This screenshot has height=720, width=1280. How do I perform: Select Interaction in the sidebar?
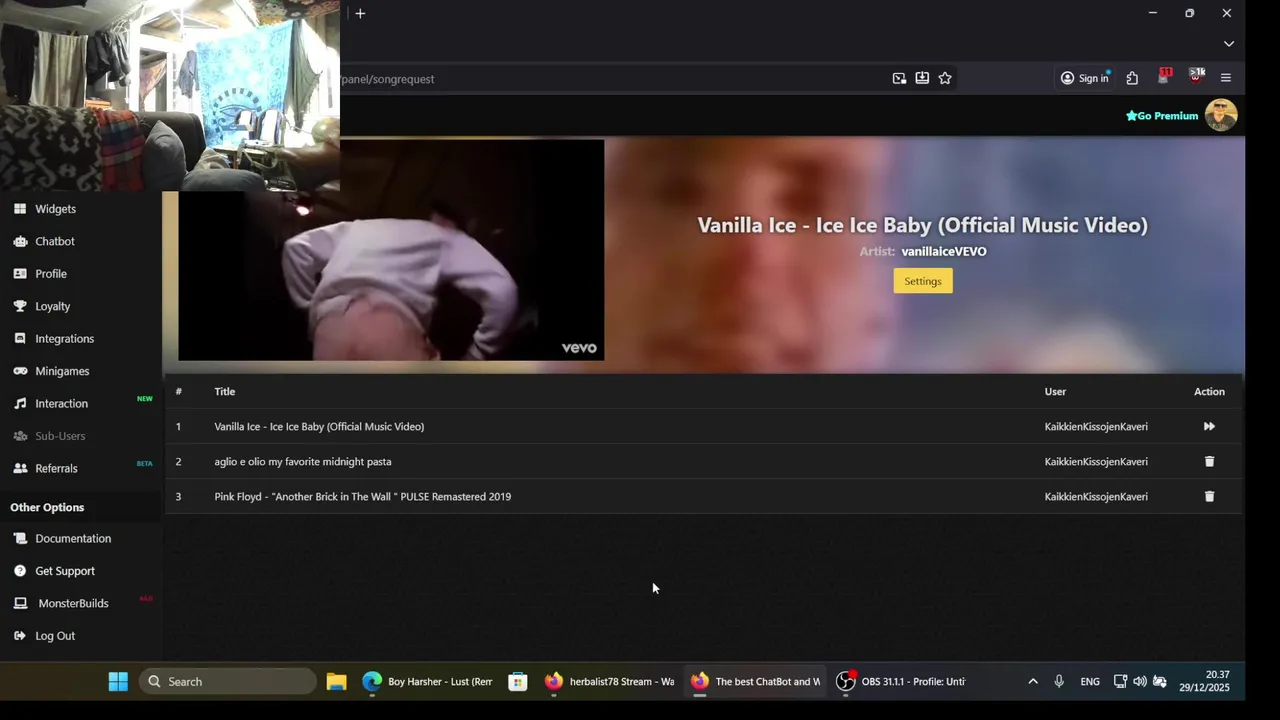[x=61, y=404]
